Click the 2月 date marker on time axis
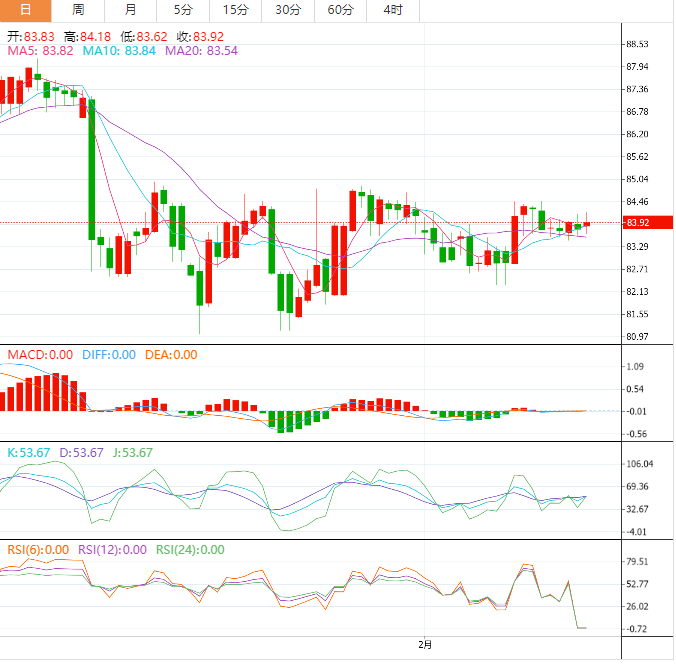Screen dimensions: 676x668 tap(425, 645)
